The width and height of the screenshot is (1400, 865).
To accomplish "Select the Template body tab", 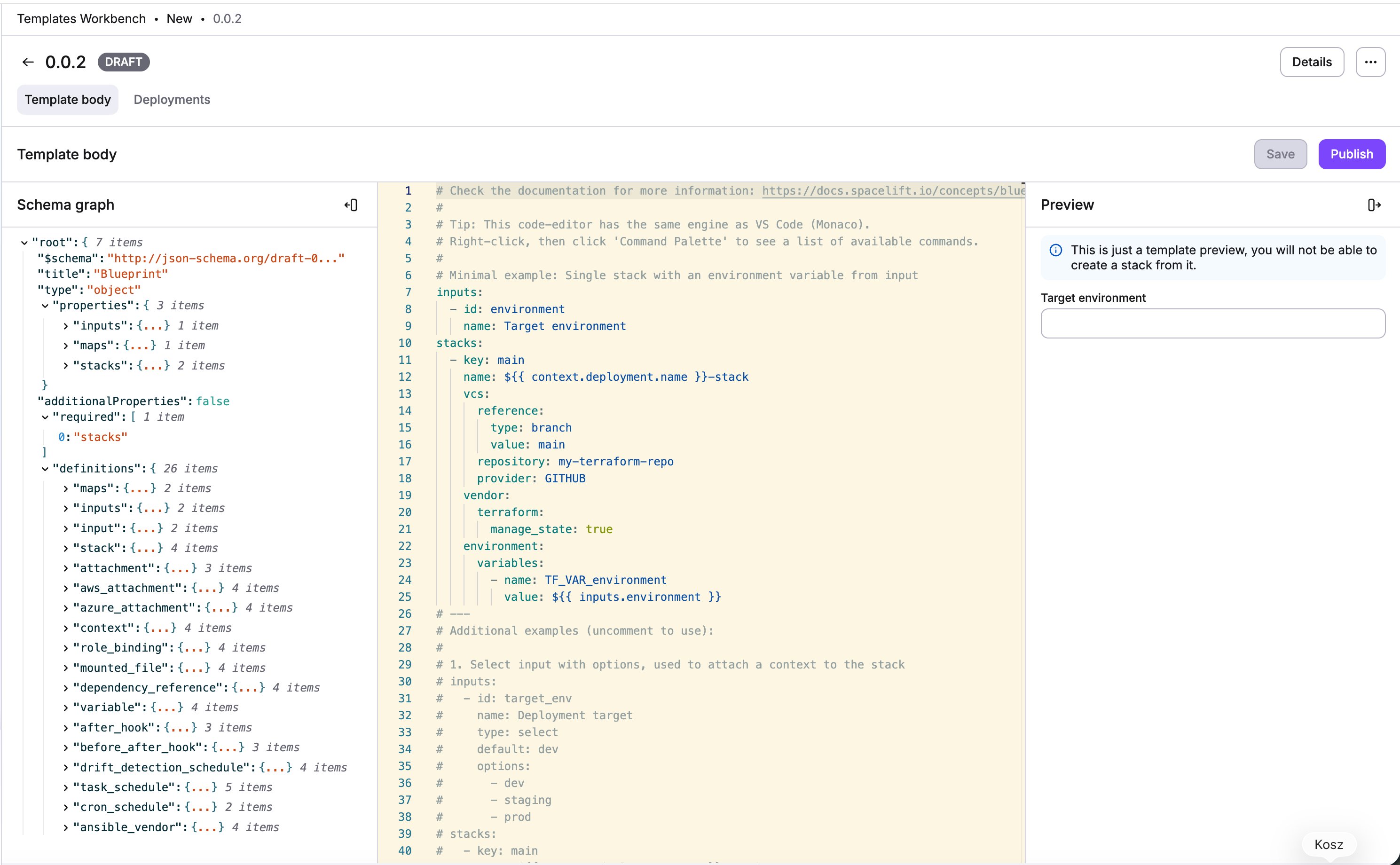I will click(68, 100).
